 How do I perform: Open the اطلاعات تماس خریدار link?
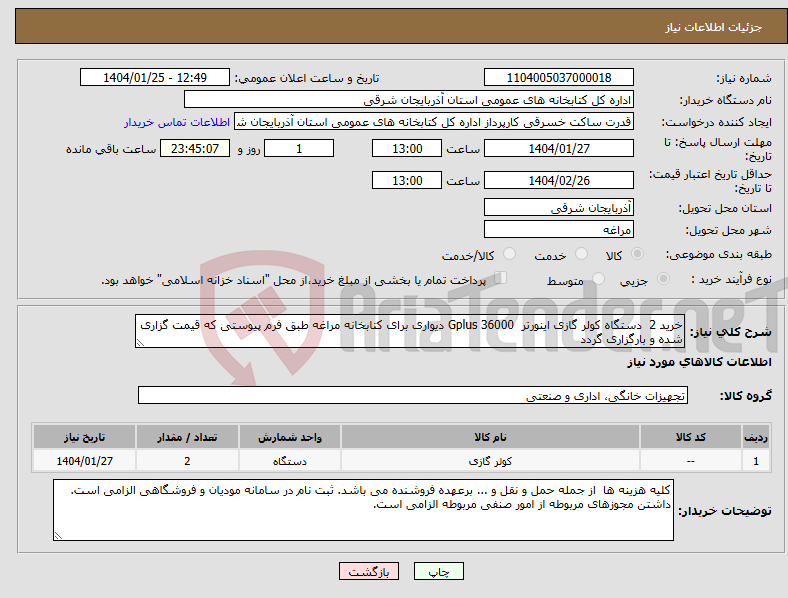(177, 122)
